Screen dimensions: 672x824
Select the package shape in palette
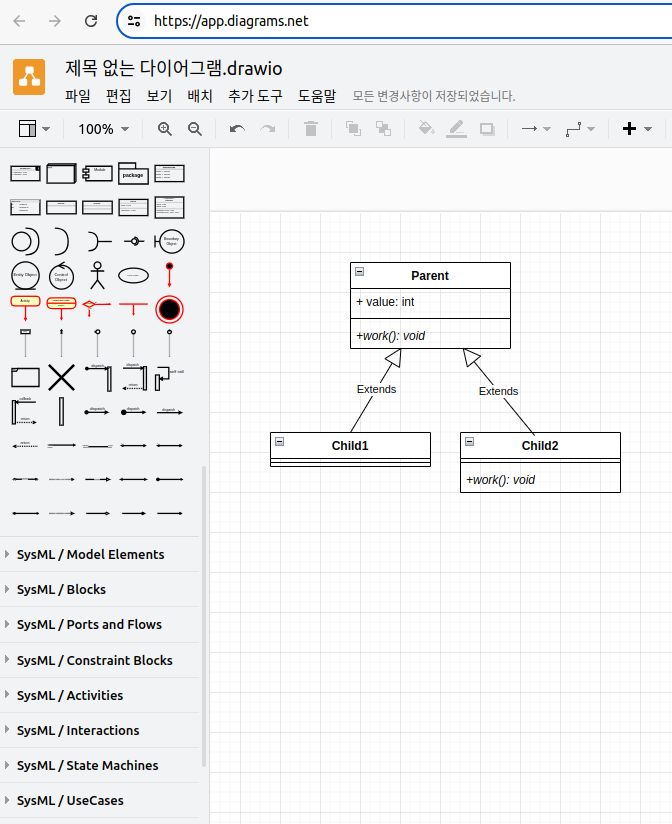[133, 173]
